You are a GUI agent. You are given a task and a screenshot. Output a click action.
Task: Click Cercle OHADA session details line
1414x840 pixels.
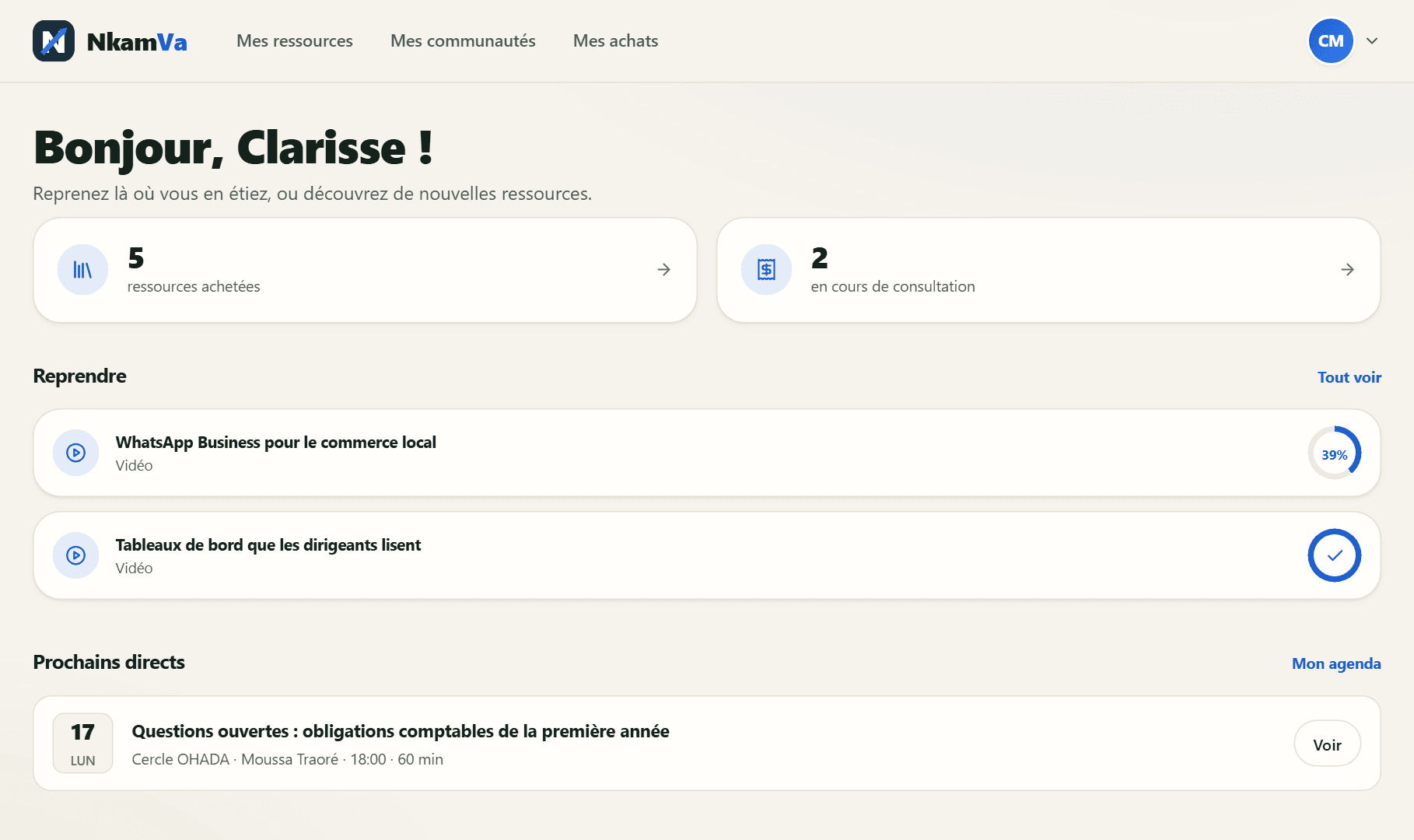tap(288, 759)
